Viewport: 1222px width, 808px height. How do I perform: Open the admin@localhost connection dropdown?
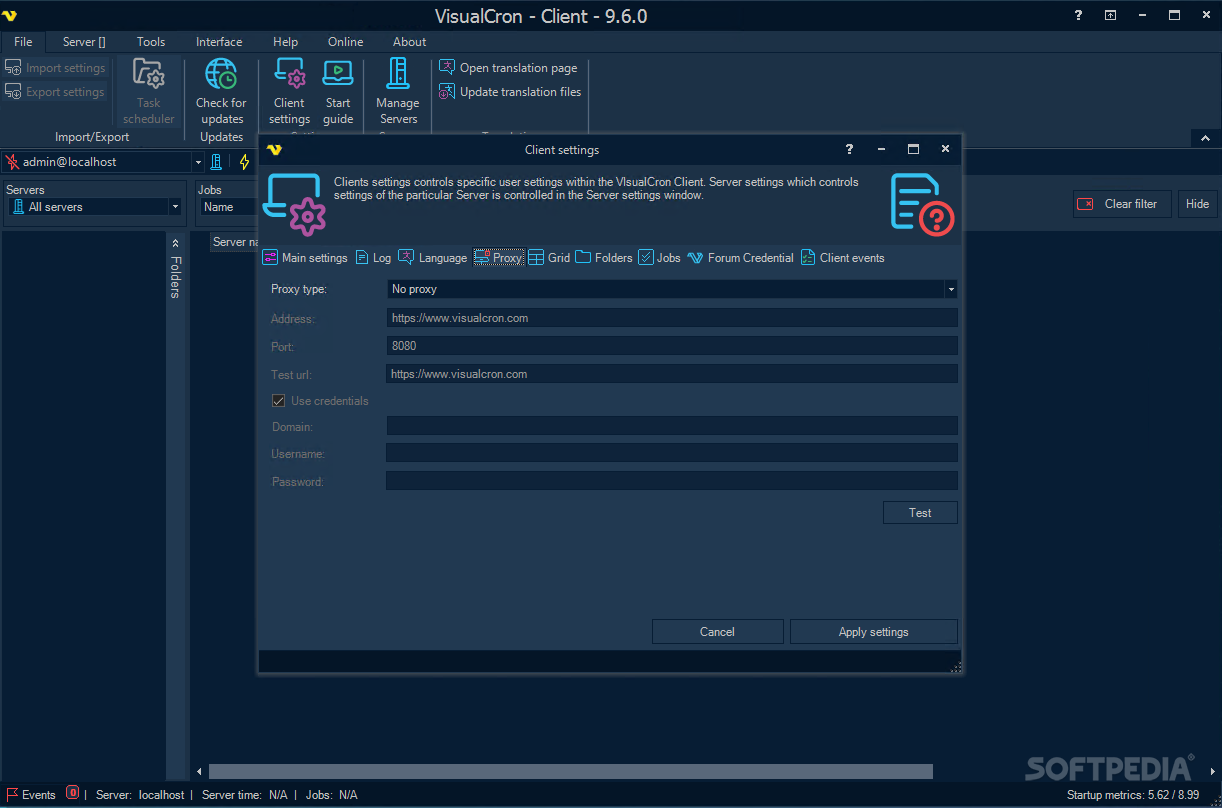[x=198, y=162]
